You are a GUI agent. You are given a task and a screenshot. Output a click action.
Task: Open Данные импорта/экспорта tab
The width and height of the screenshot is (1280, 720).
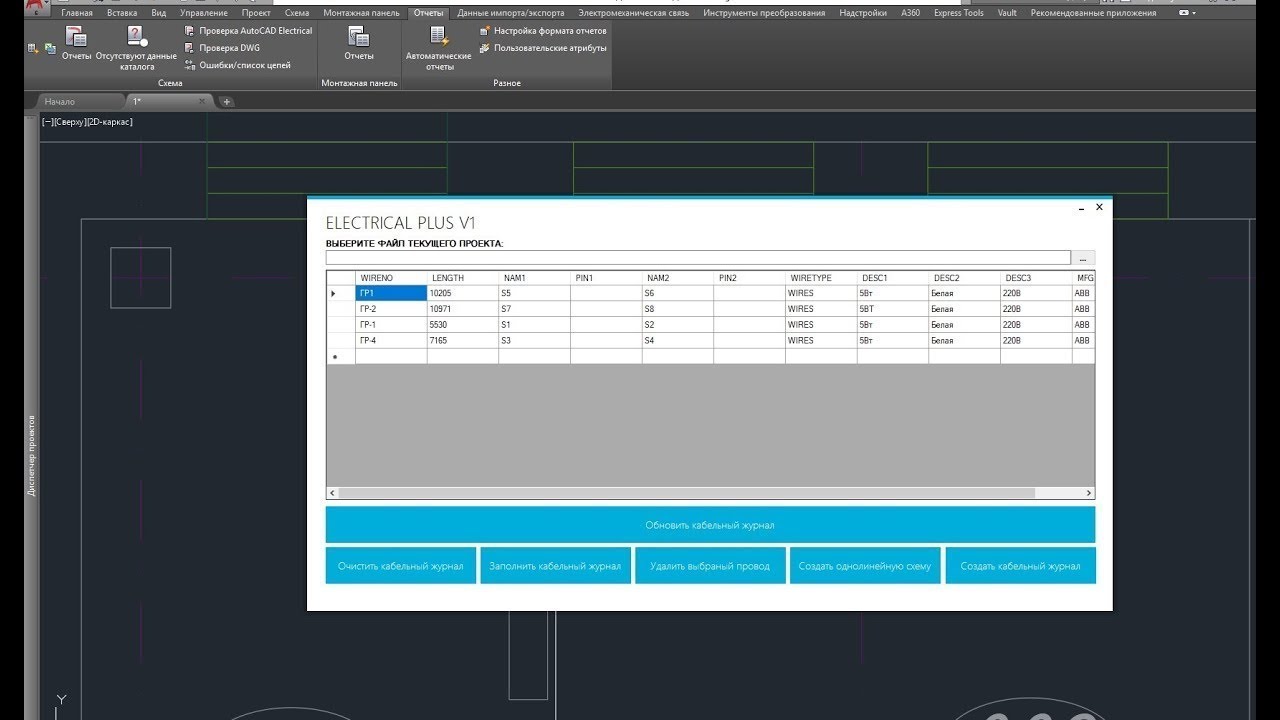click(510, 13)
